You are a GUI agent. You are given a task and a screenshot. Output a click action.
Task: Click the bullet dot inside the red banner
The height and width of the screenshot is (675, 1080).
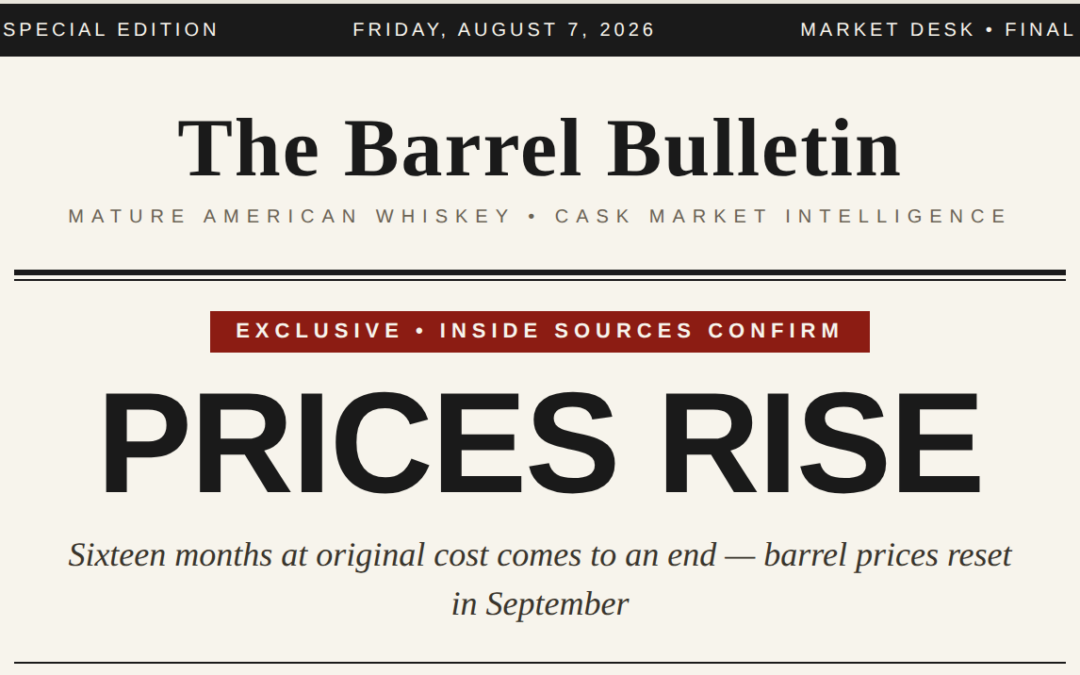click(420, 331)
